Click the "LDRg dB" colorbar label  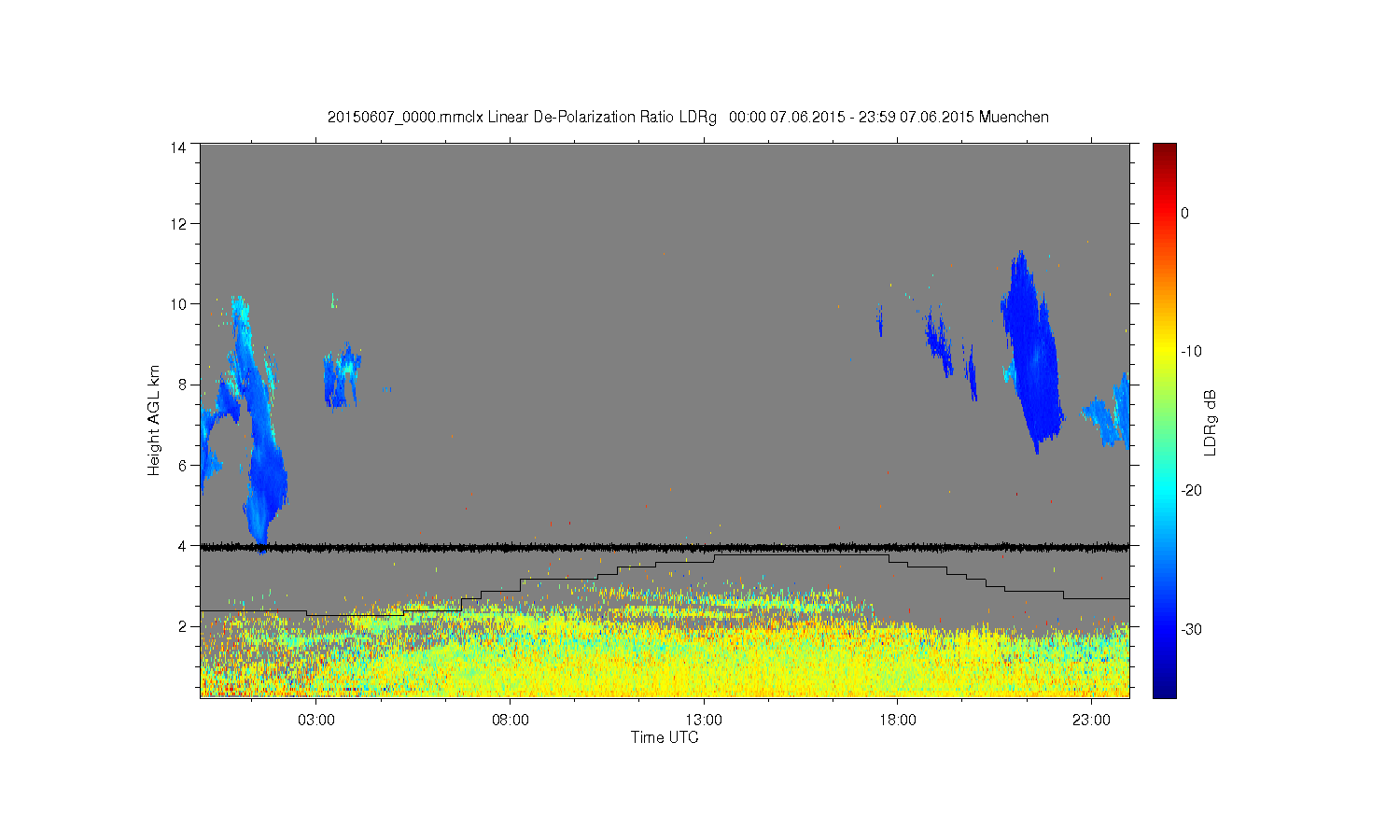tap(1211, 422)
